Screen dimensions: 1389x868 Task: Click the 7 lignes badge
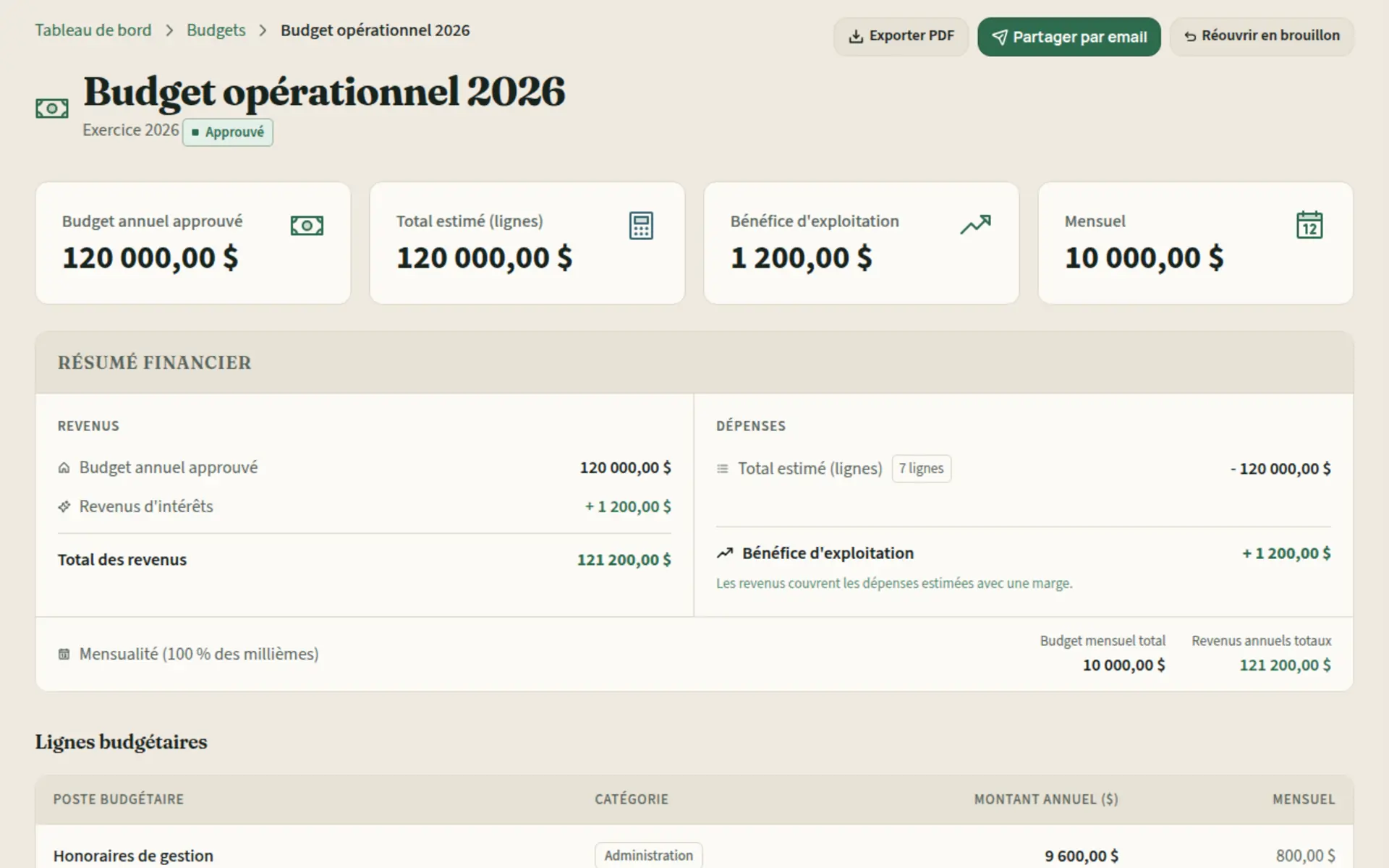click(921, 469)
